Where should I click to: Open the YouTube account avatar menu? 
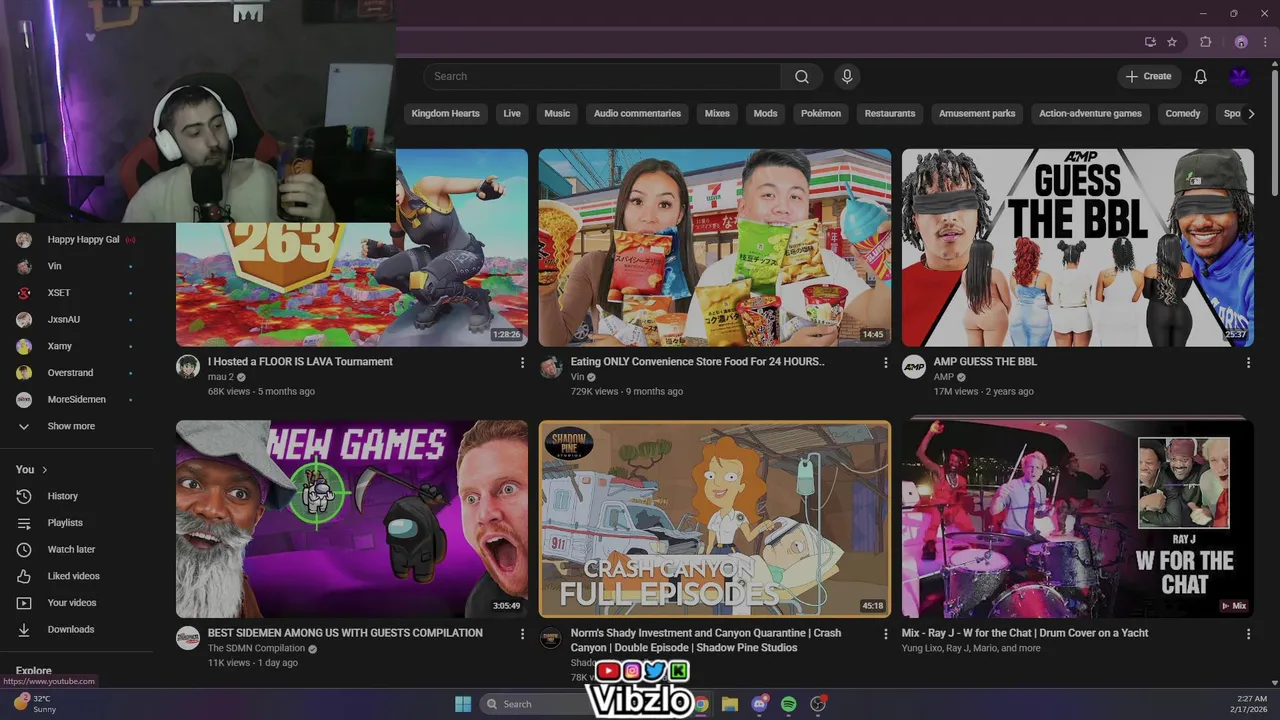tap(1240, 77)
